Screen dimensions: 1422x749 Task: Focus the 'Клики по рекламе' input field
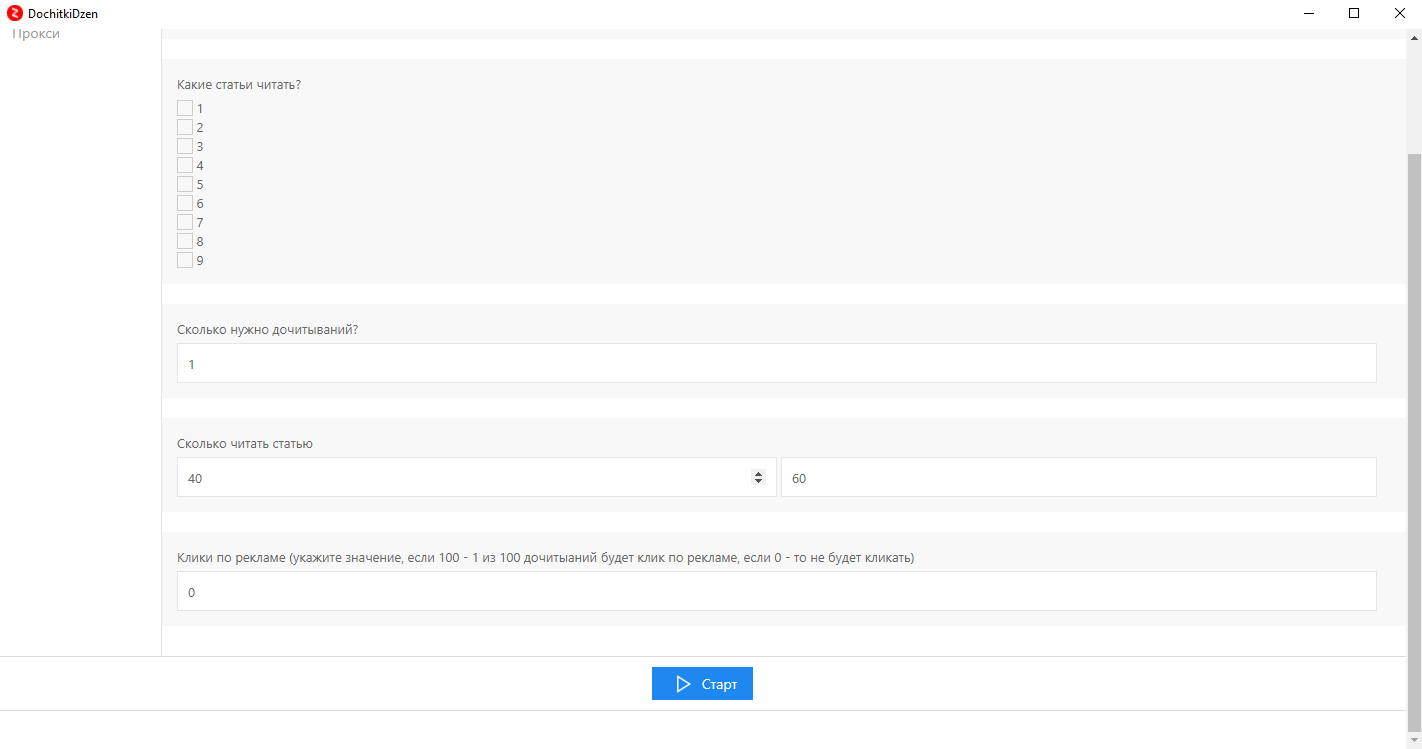coord(776,592)
